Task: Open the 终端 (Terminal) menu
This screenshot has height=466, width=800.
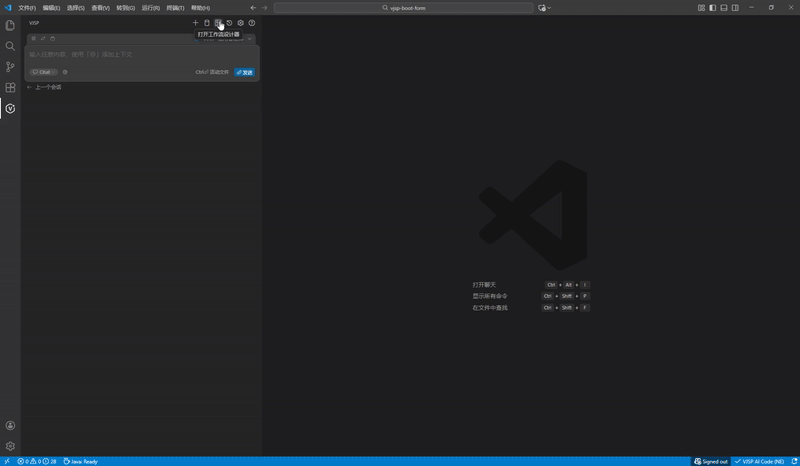Action: (176, 7)
